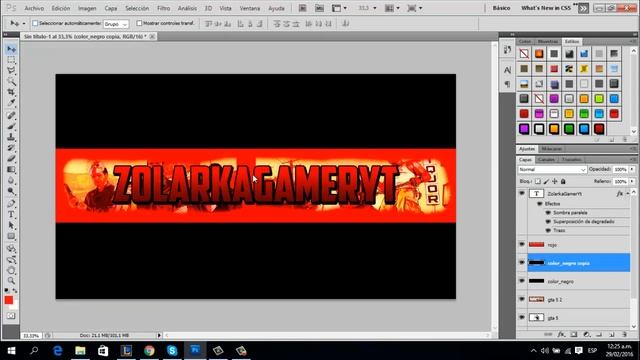Open the Opacidad slider arrow
640x360 pixels.
pyautogui.click(x=632, y=169)
